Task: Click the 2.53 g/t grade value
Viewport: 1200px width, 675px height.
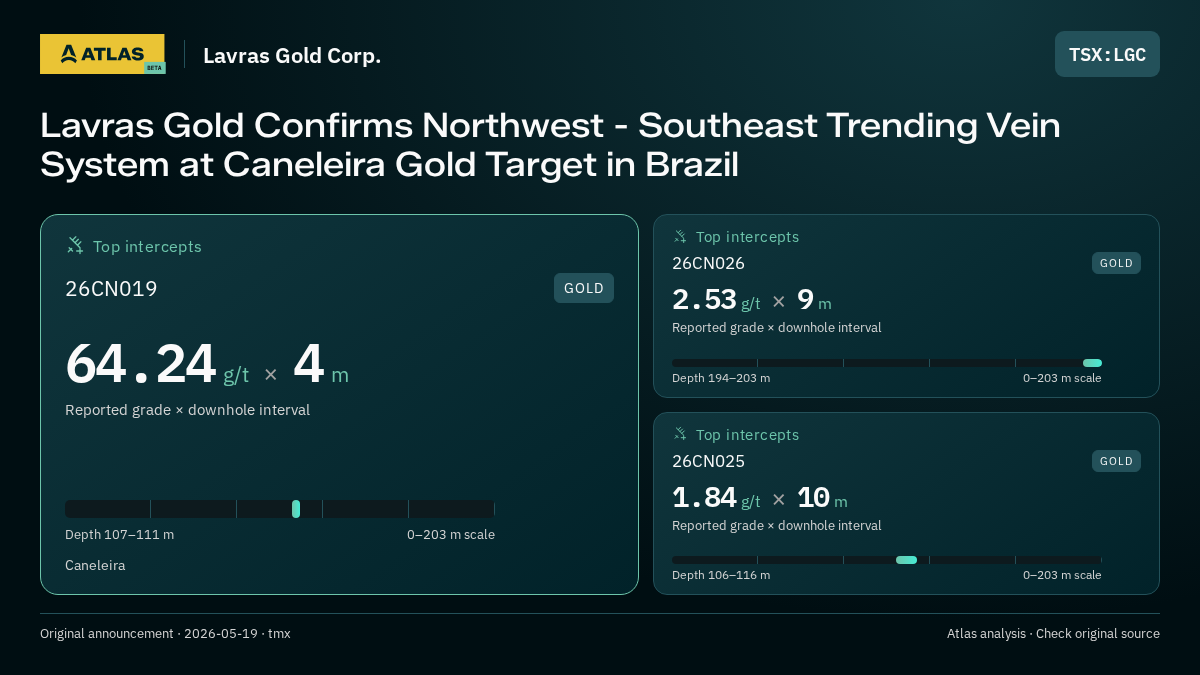Action: (716, 300)
